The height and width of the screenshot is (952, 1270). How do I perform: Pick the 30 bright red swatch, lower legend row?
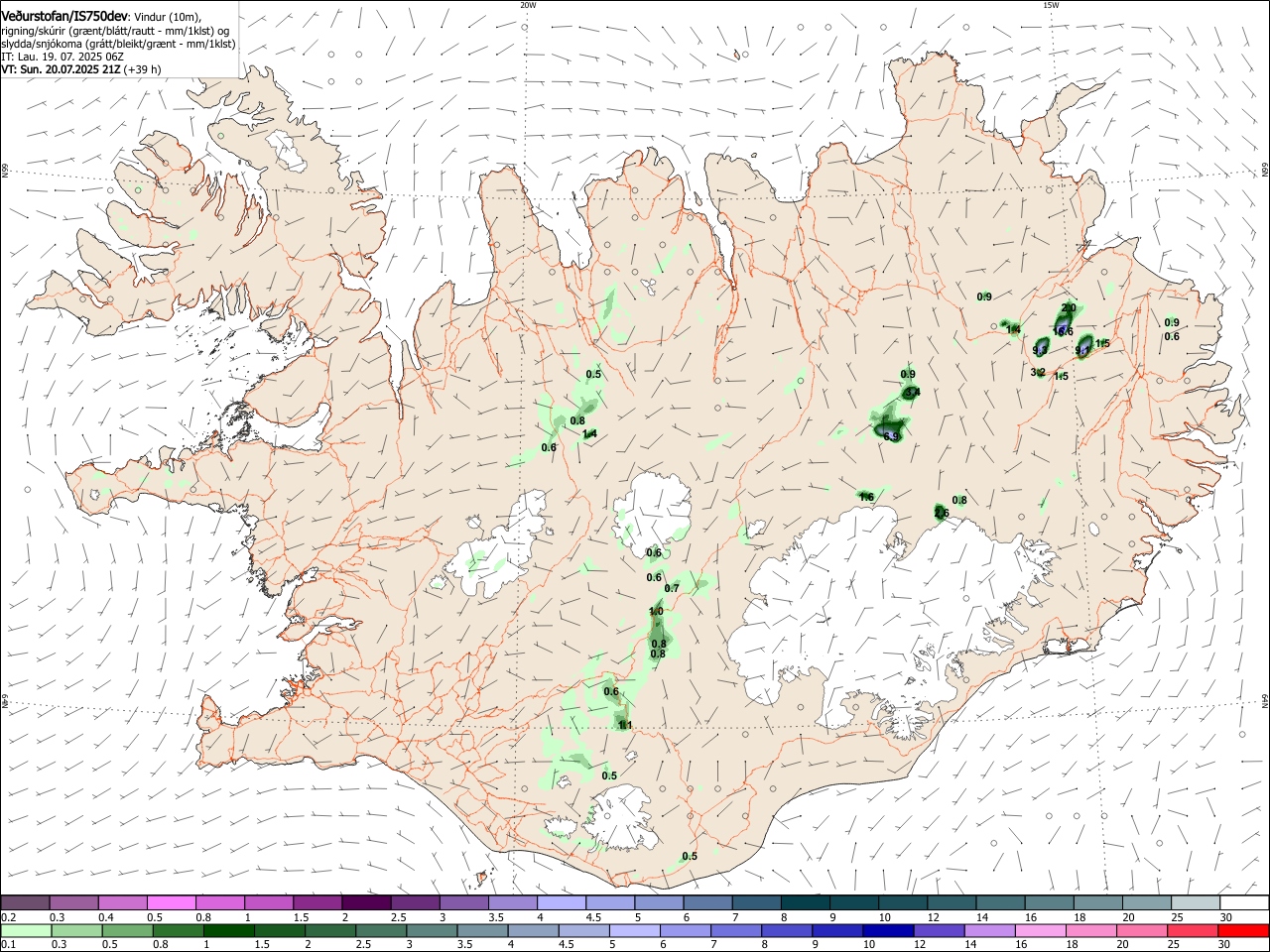pyautogui.click(x=1243, y=930)
